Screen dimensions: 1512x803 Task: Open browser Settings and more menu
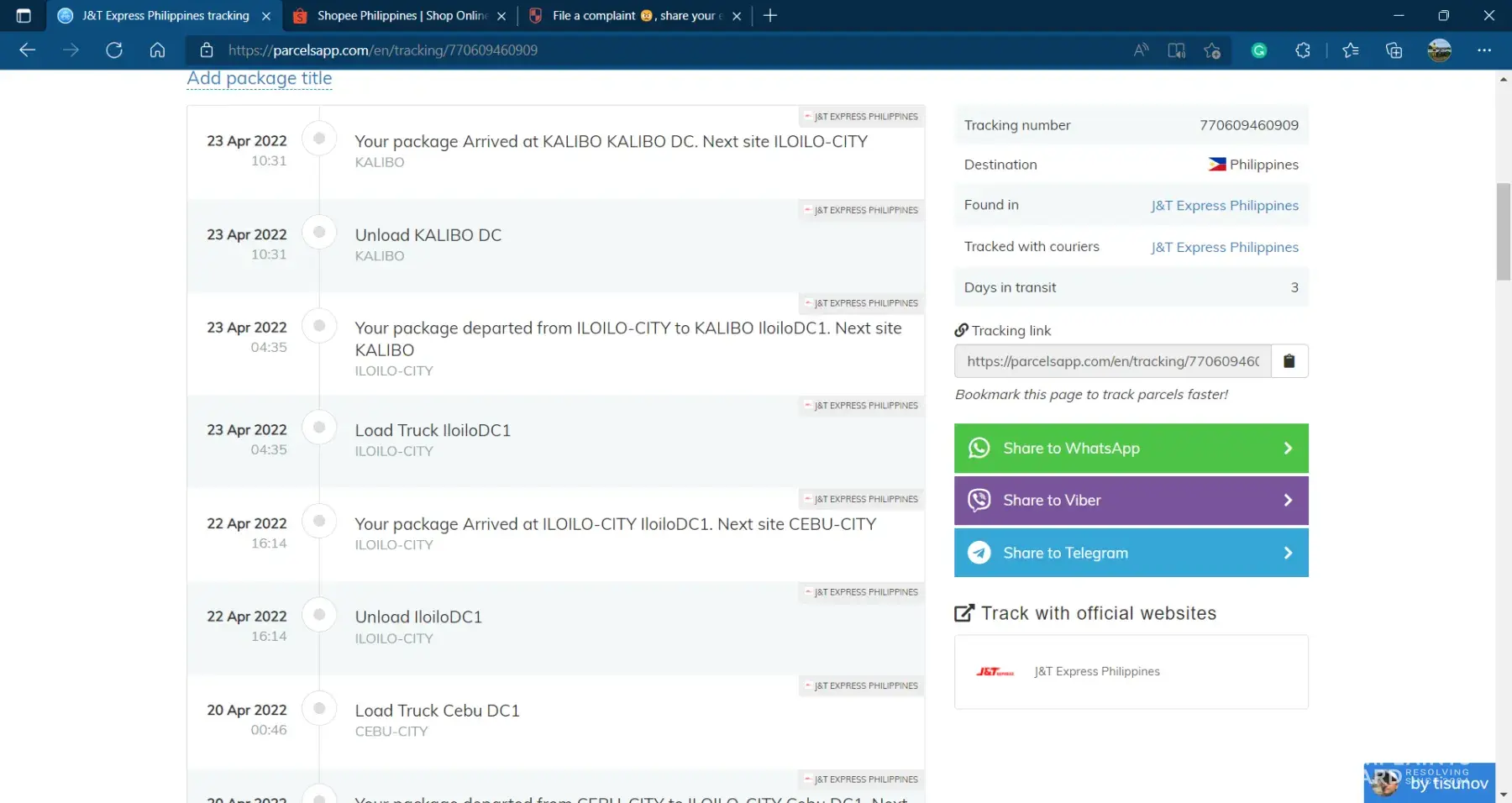[1483, 50]
